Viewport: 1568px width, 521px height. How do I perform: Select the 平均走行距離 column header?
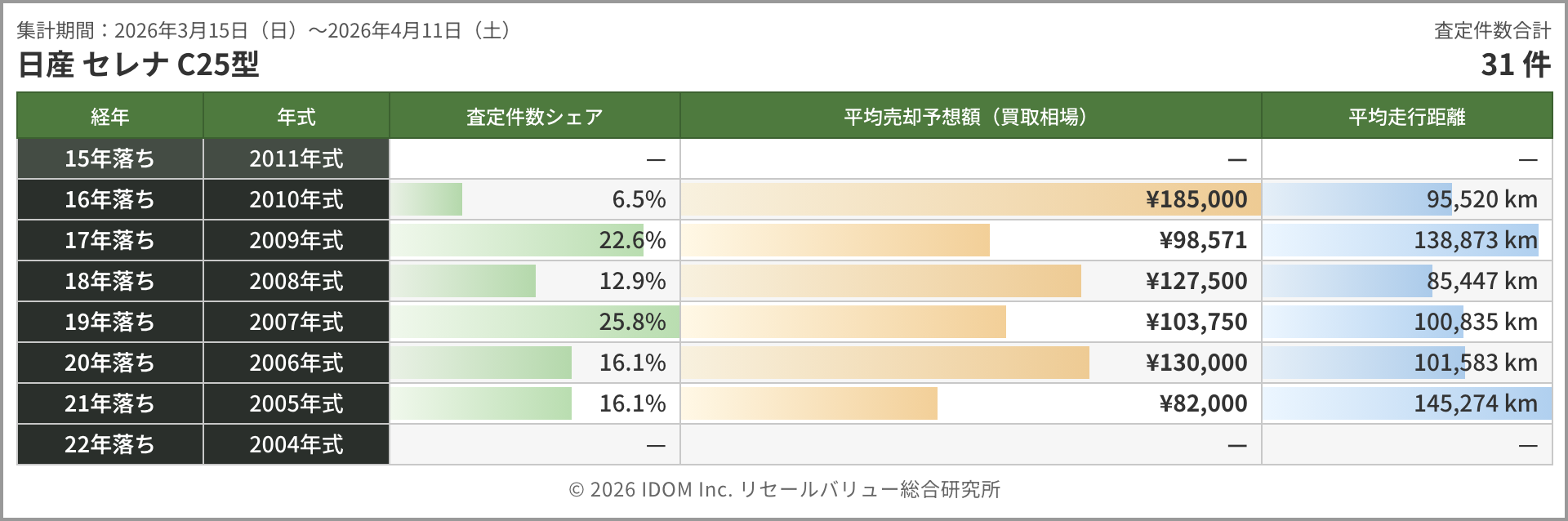1406,116
